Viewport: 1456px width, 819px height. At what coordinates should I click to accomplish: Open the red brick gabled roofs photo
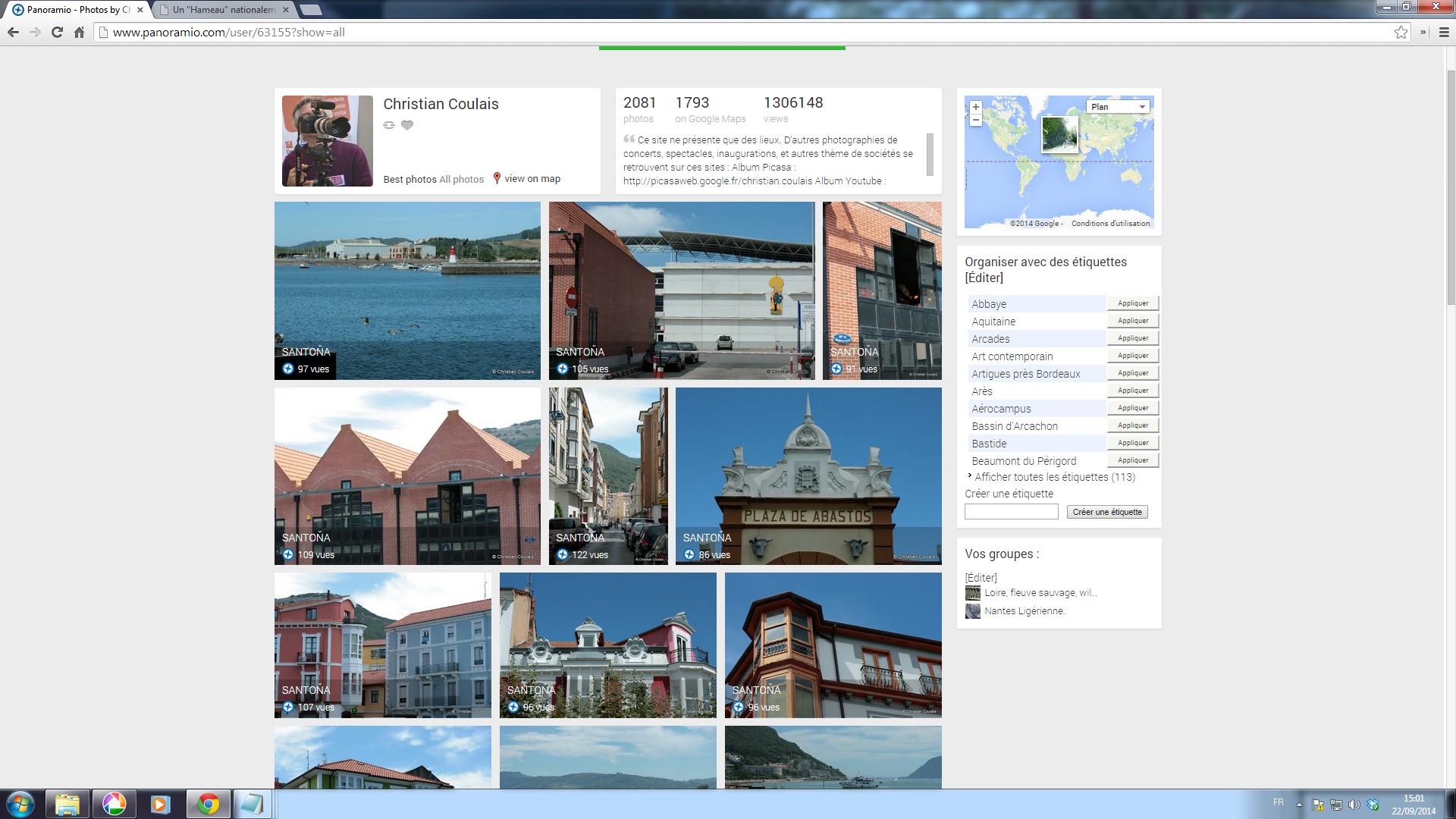(x=407, y=476)
